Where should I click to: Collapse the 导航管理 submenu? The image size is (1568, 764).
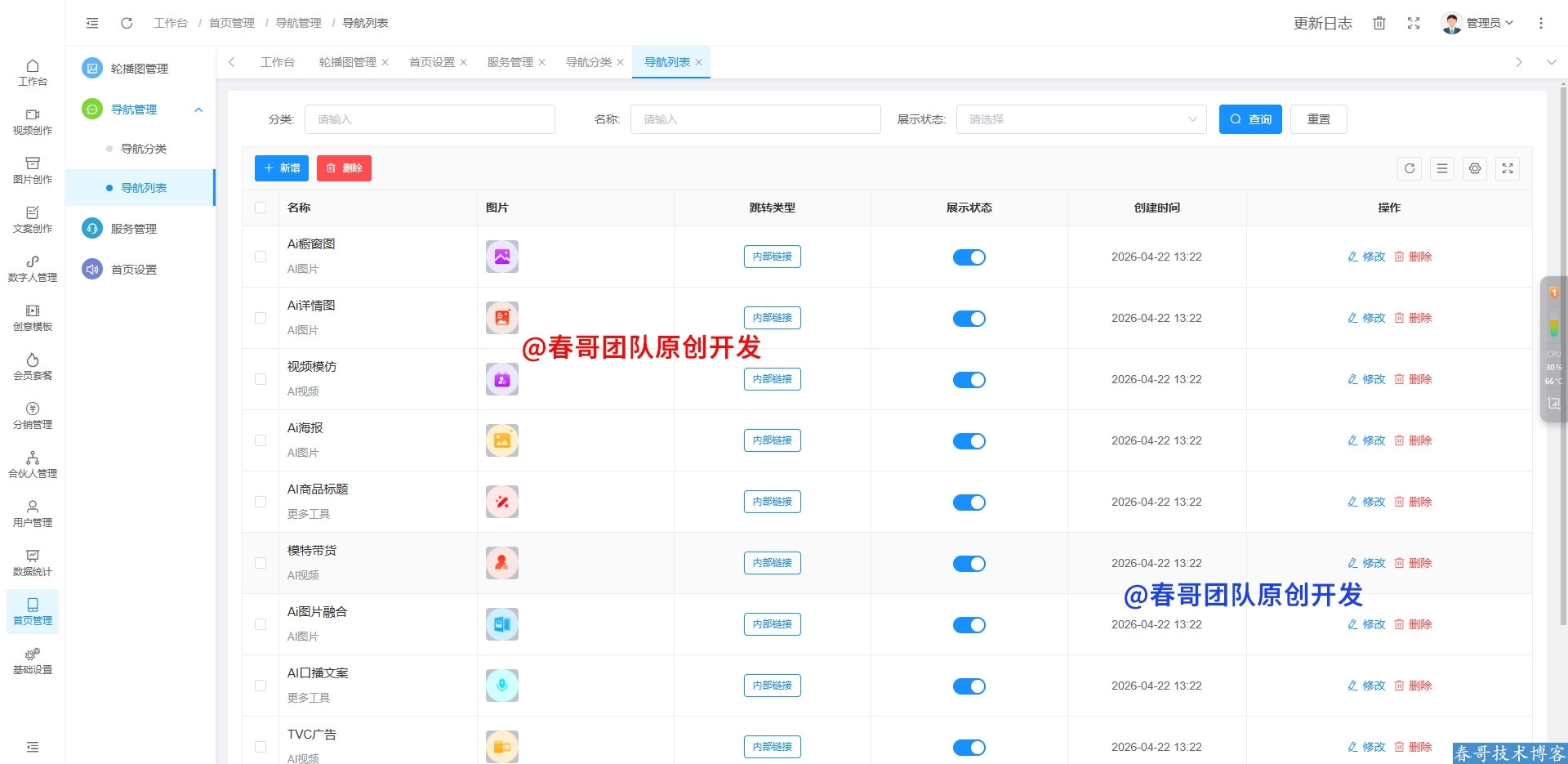(198, 109)
